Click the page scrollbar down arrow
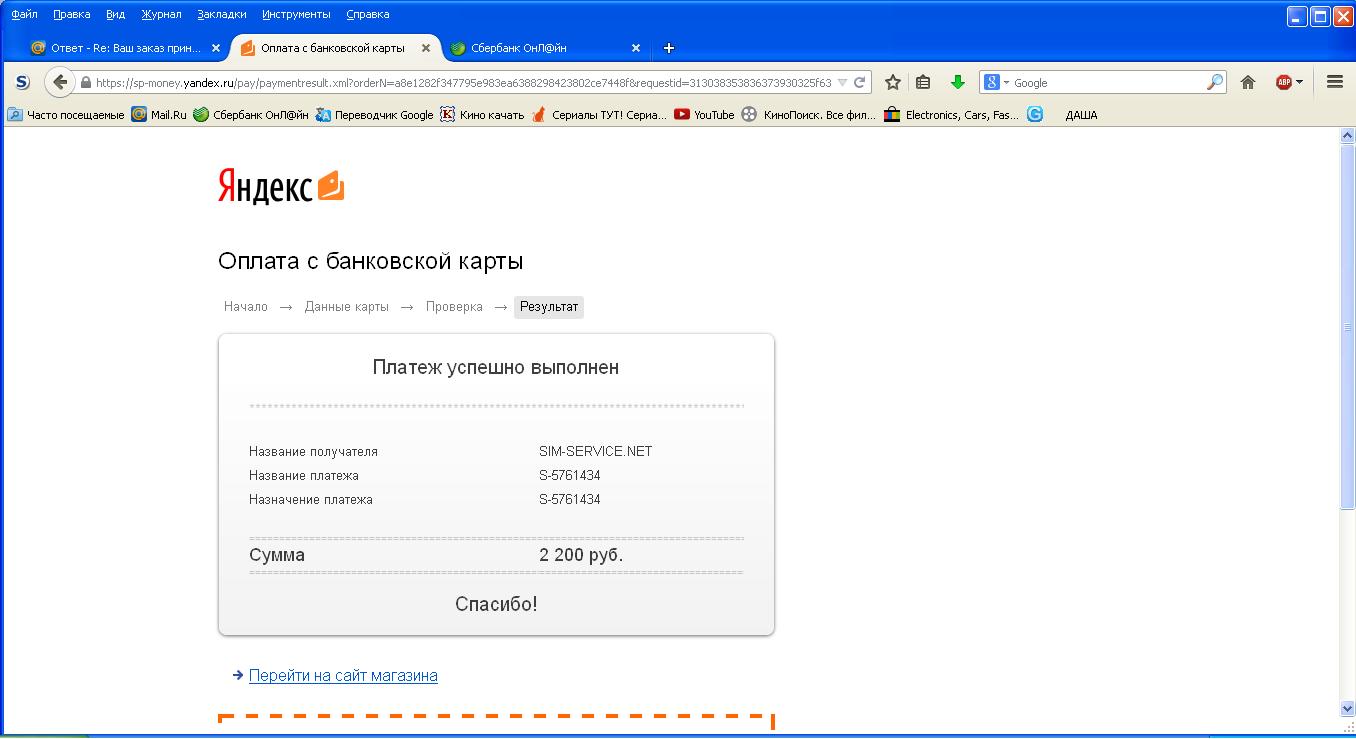Viewport: 1356px width, 739px height. pyautogui.click(x=1347, y=708)
